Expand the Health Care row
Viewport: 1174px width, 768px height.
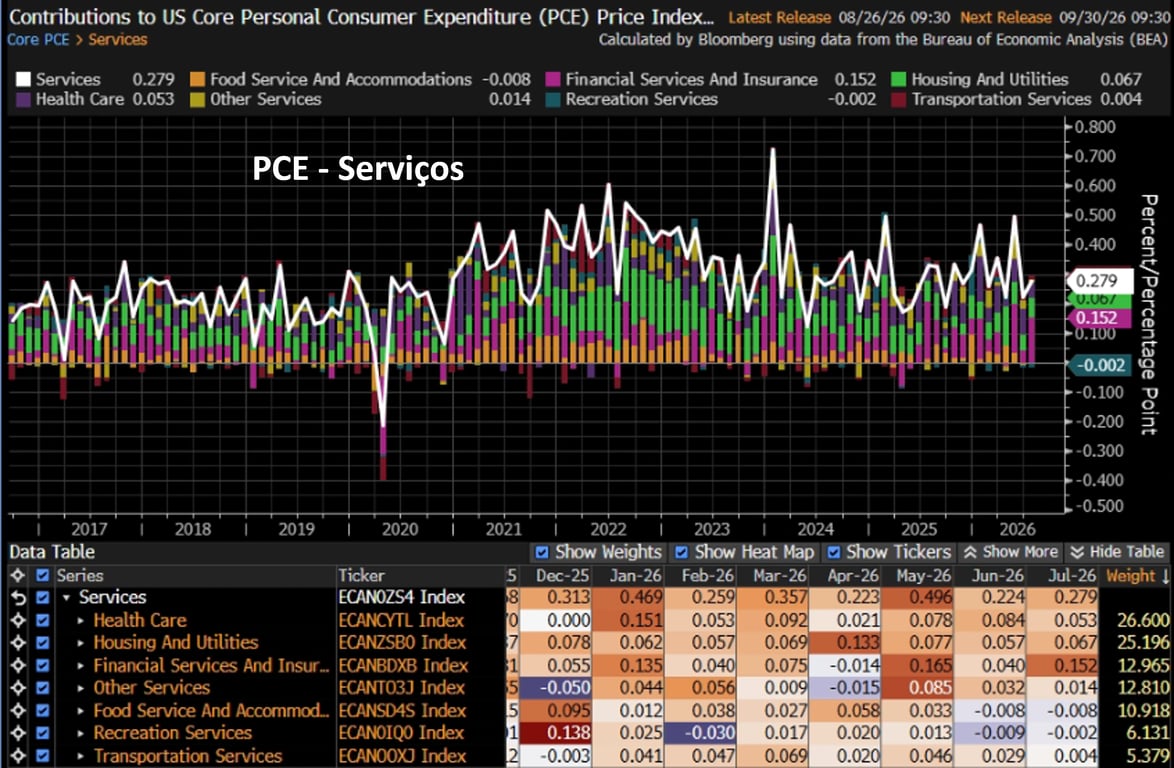[81, 621]
